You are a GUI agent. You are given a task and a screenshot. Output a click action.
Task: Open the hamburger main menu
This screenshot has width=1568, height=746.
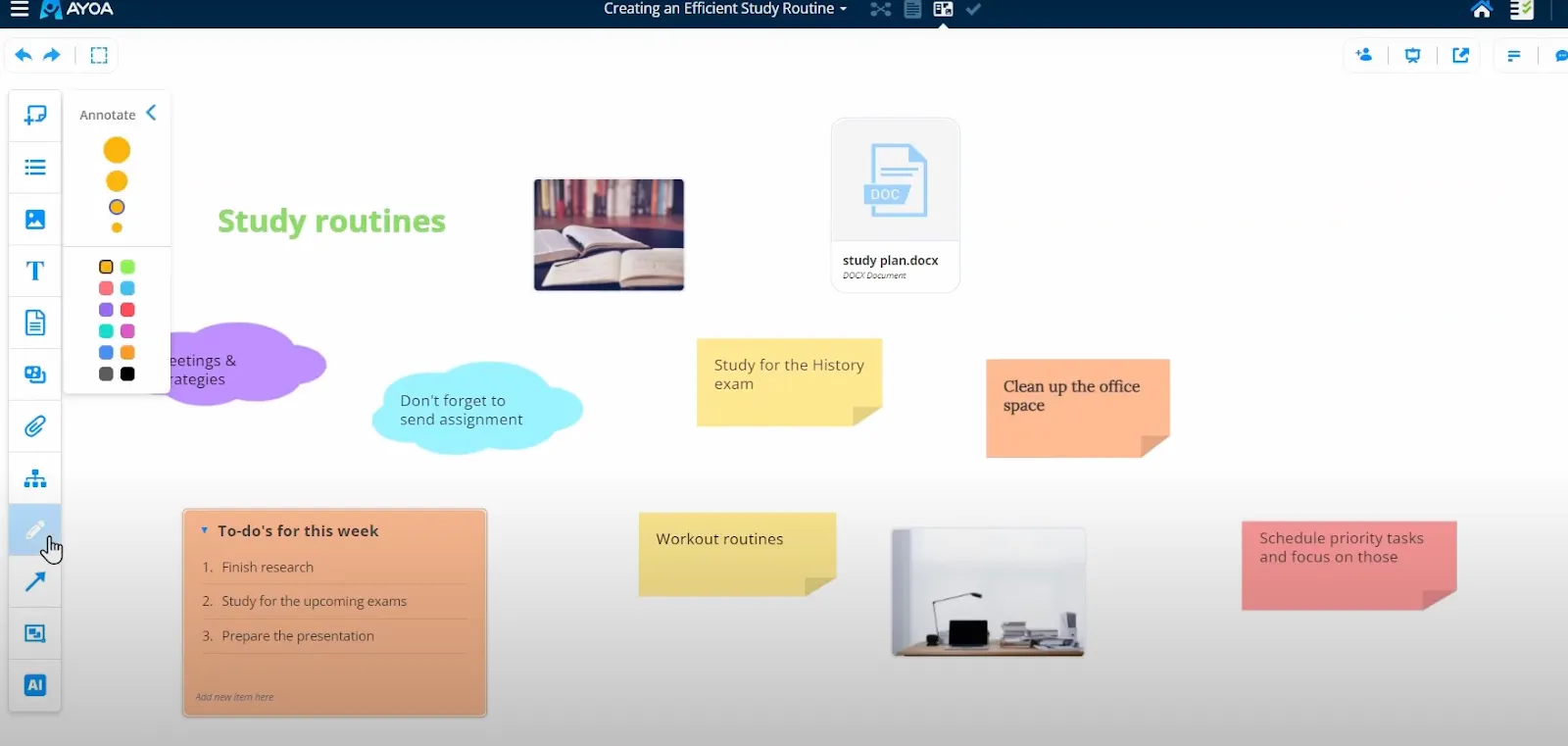pyautogui.click(x=20, y=10)
